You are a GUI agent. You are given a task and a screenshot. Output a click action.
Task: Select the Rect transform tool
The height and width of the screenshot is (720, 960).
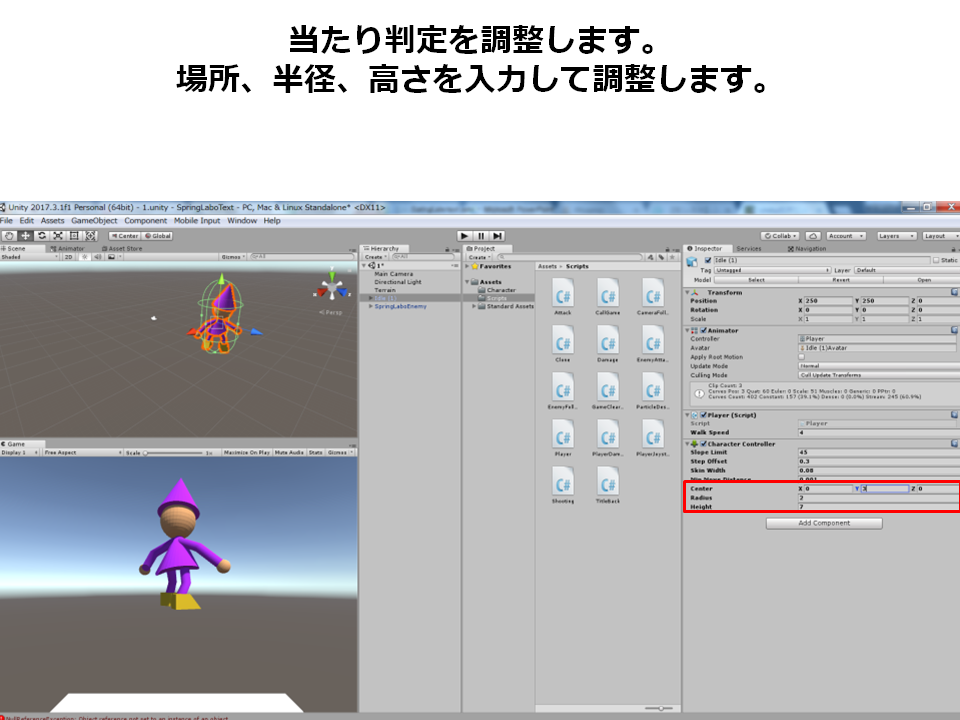(x=75, y=236)
